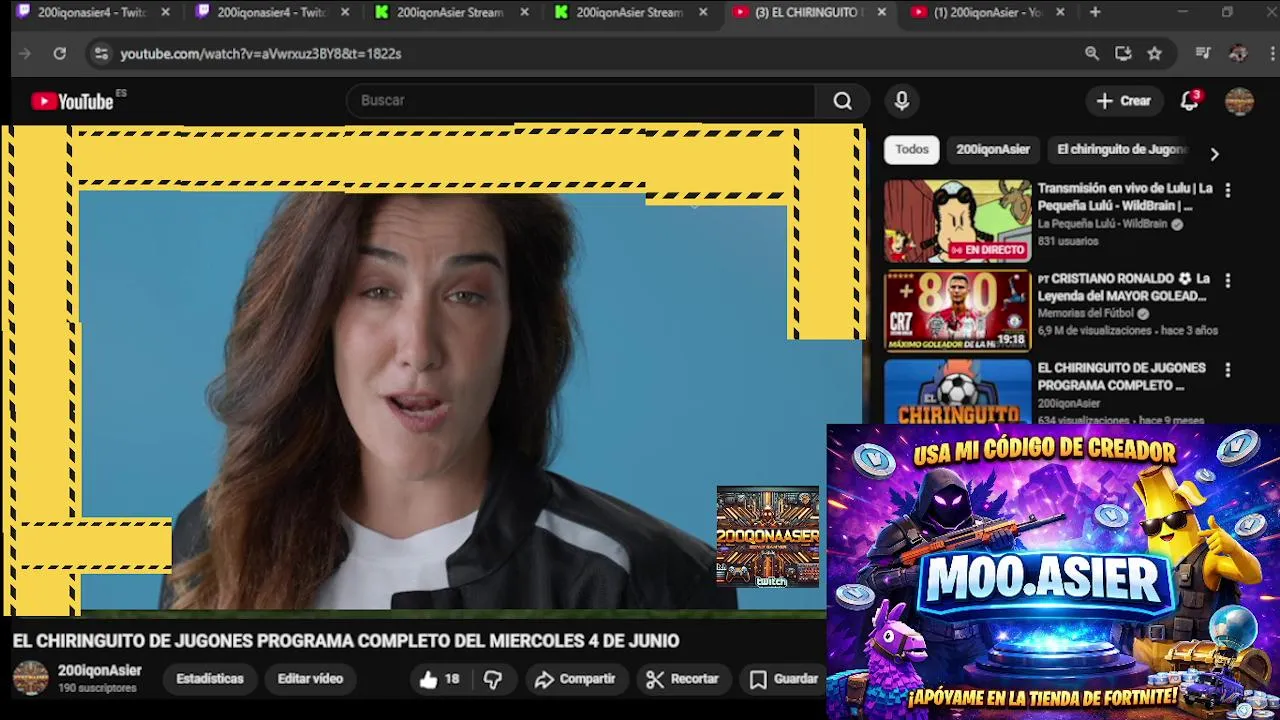1280x720 pixels.
Task: Open the media control icon in toolbar
Action: [1203, 54]
